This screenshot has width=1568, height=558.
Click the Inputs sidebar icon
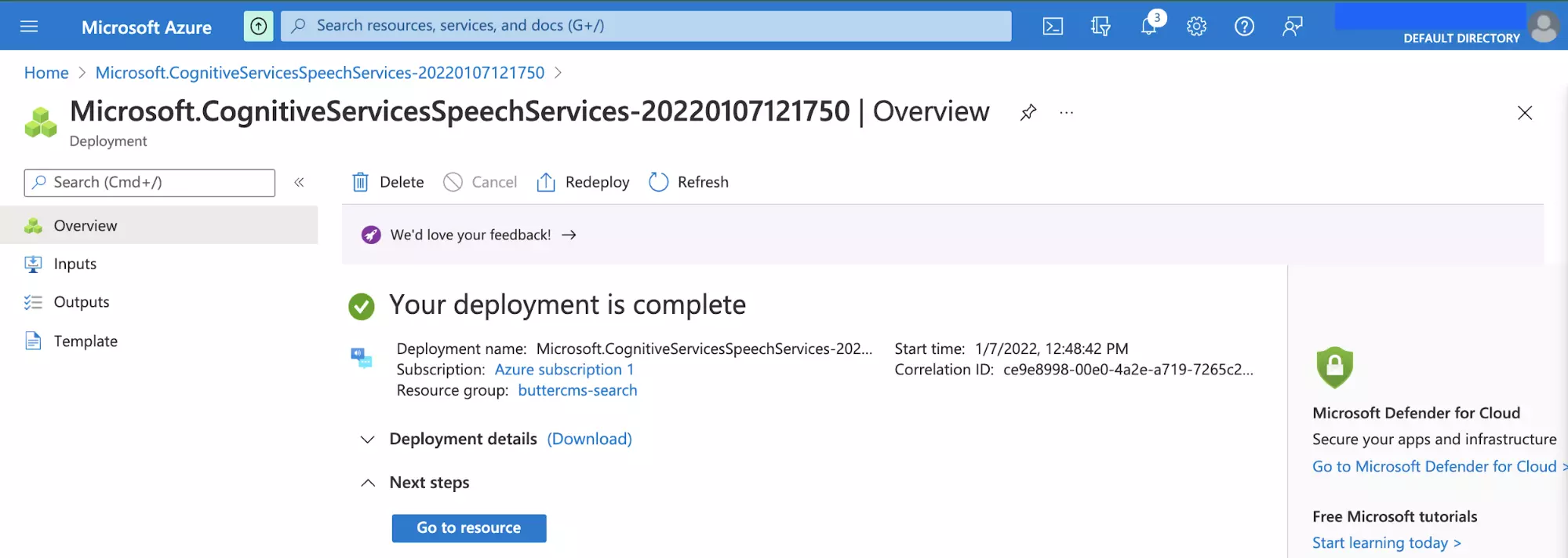[33, 264]
